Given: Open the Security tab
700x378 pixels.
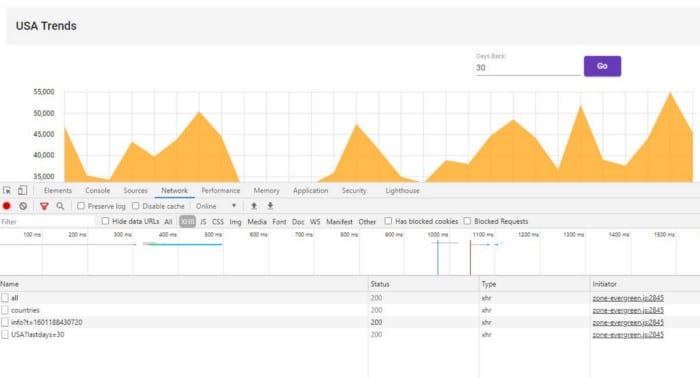Looking at the screenshot, I should point(354,191).
